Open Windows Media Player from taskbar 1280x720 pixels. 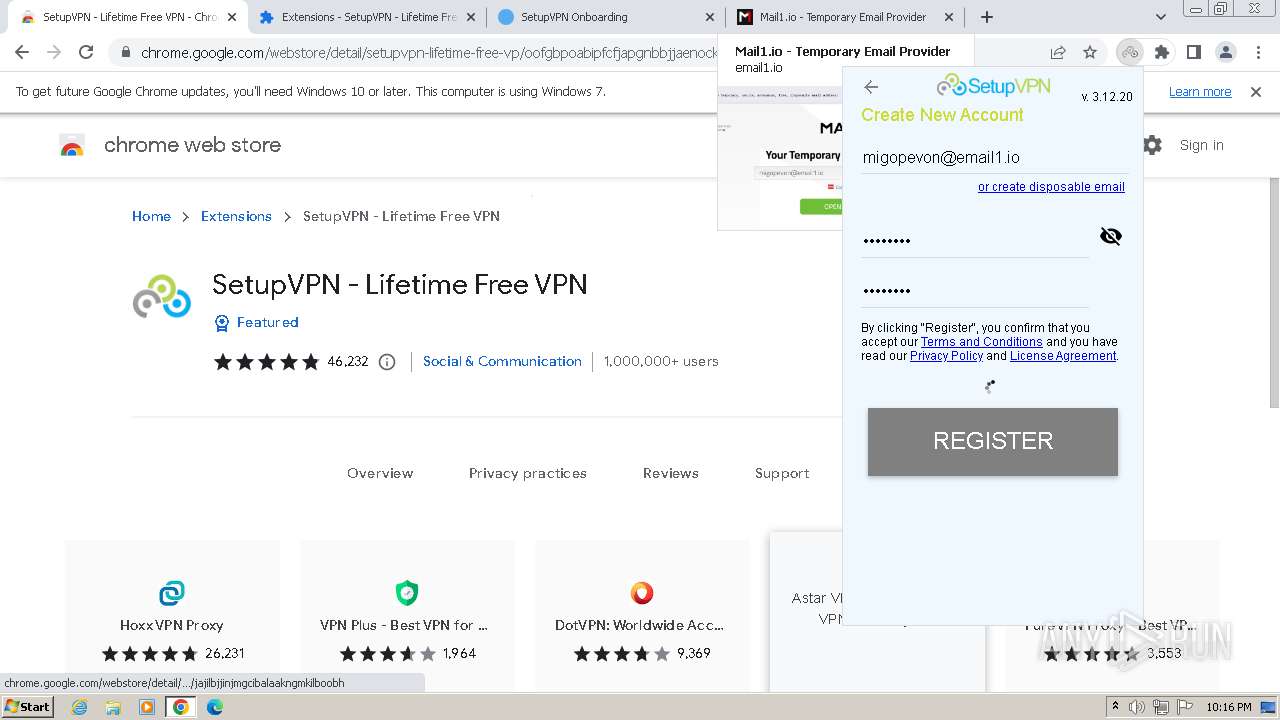[147, 707]
